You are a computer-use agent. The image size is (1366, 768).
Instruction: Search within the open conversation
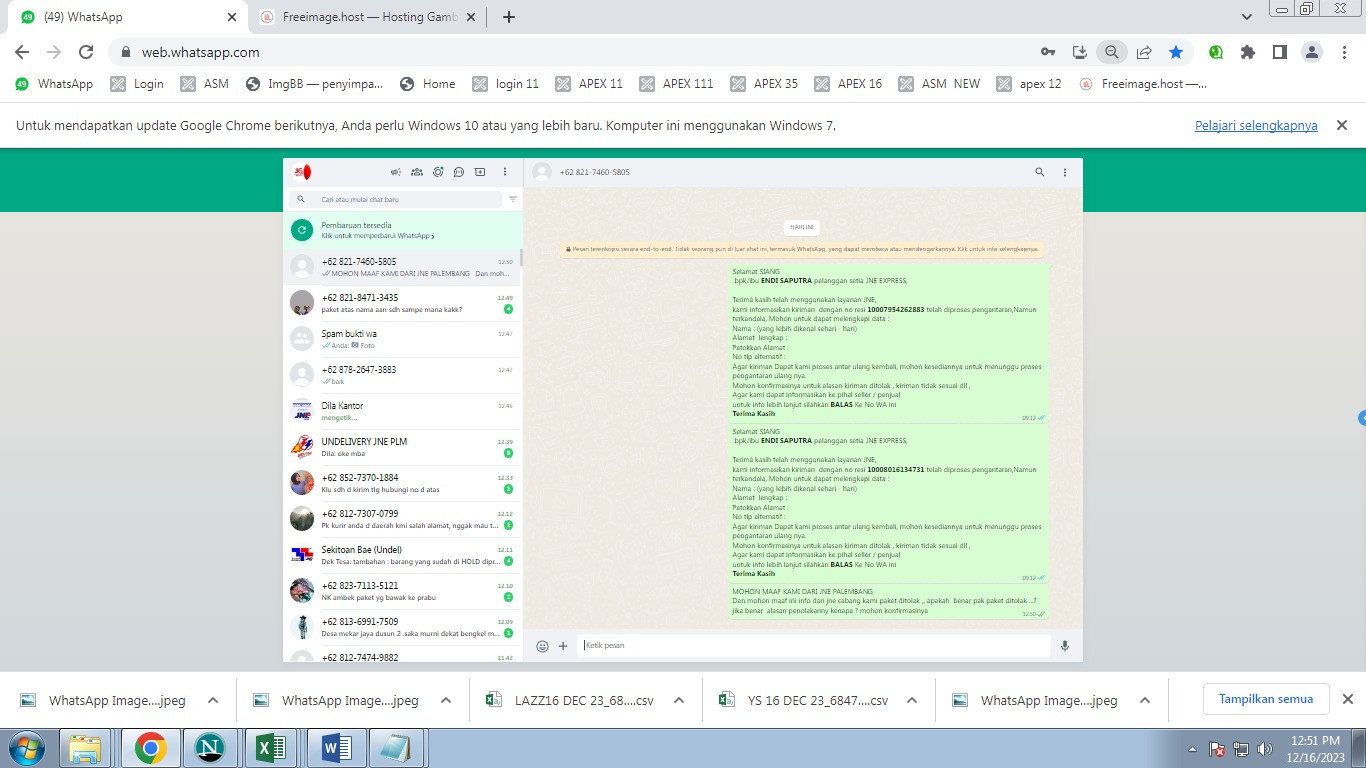[1040, 172]
